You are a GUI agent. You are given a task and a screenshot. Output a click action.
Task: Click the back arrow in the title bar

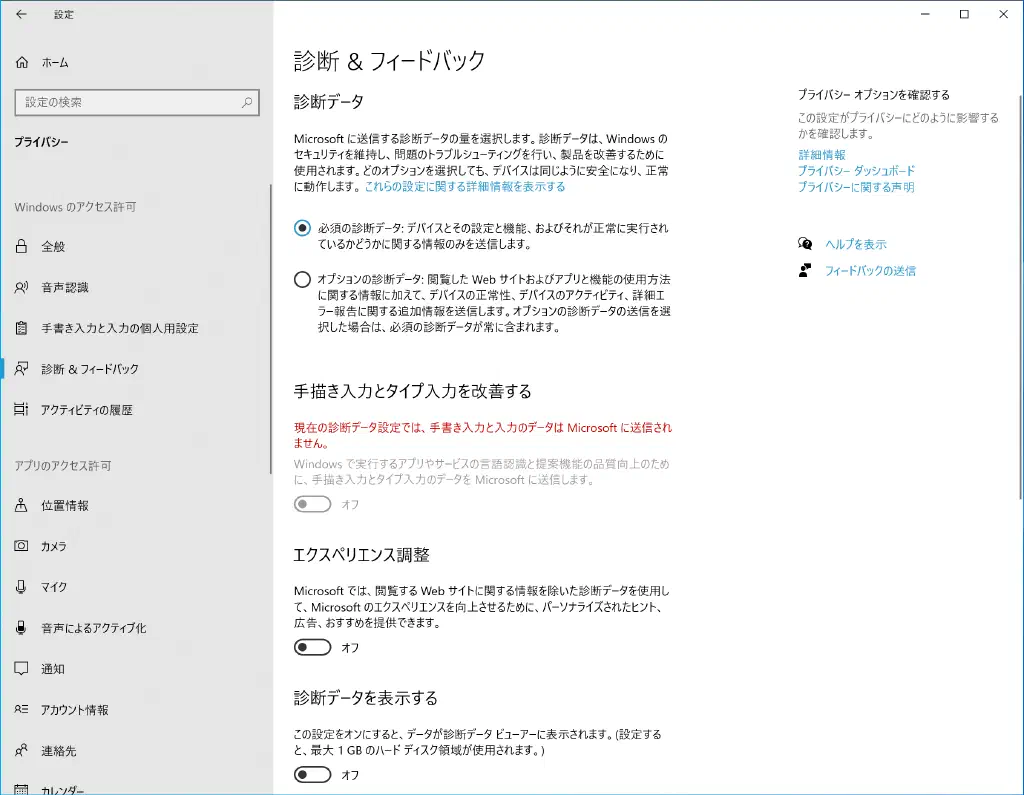(x=21, y=15)
